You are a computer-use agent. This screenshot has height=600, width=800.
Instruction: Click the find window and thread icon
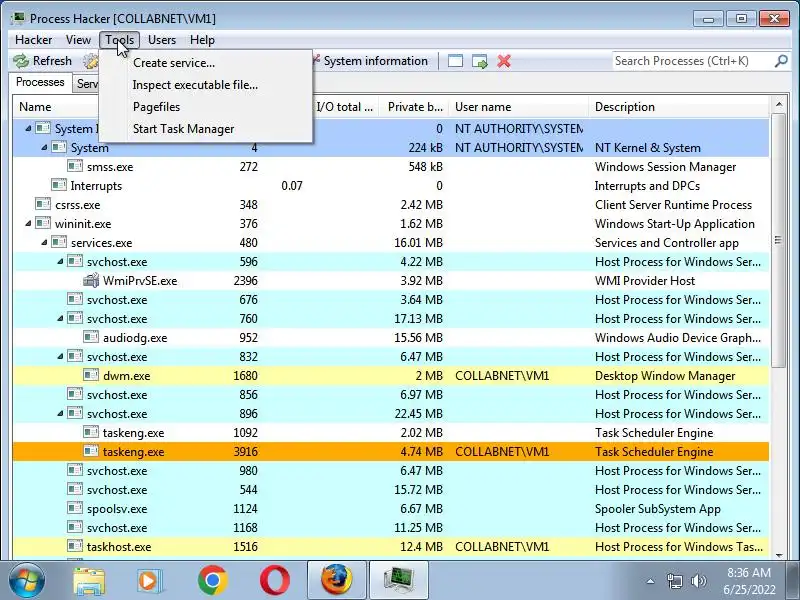pyautogui.click(x=480, y=61)
